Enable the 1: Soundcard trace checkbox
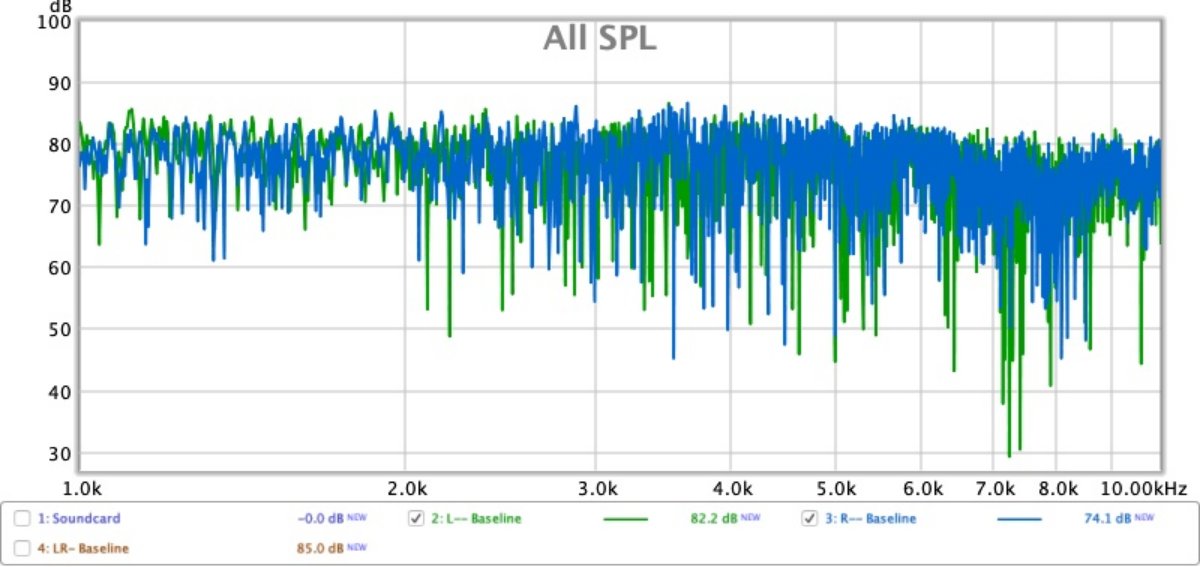 coord(21,519)
